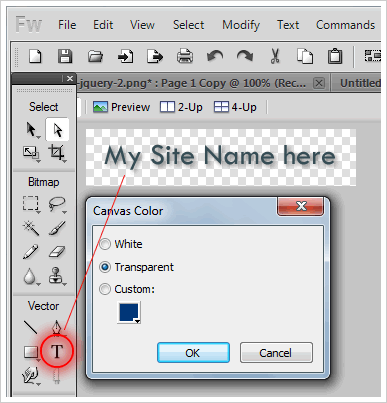The width and height of the screenshot is (387, 403).
Task: Select the Blur tool
Action: [30, 277]
